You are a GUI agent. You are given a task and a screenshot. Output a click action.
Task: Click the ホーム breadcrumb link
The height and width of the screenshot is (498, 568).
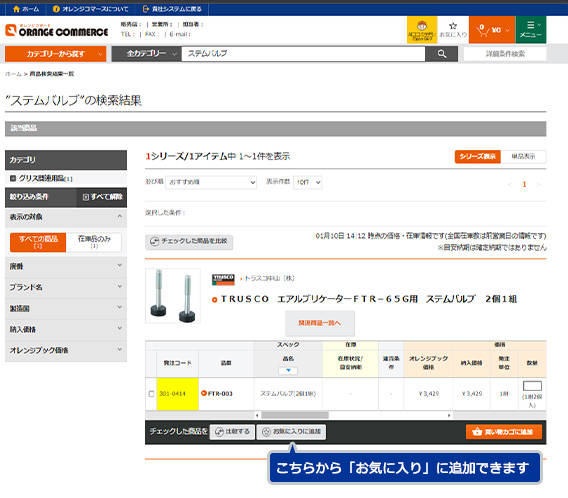tap(13, 74)
